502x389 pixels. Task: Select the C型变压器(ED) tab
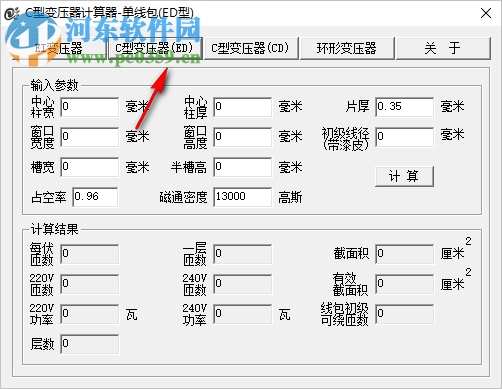click(x=155, y=49)
